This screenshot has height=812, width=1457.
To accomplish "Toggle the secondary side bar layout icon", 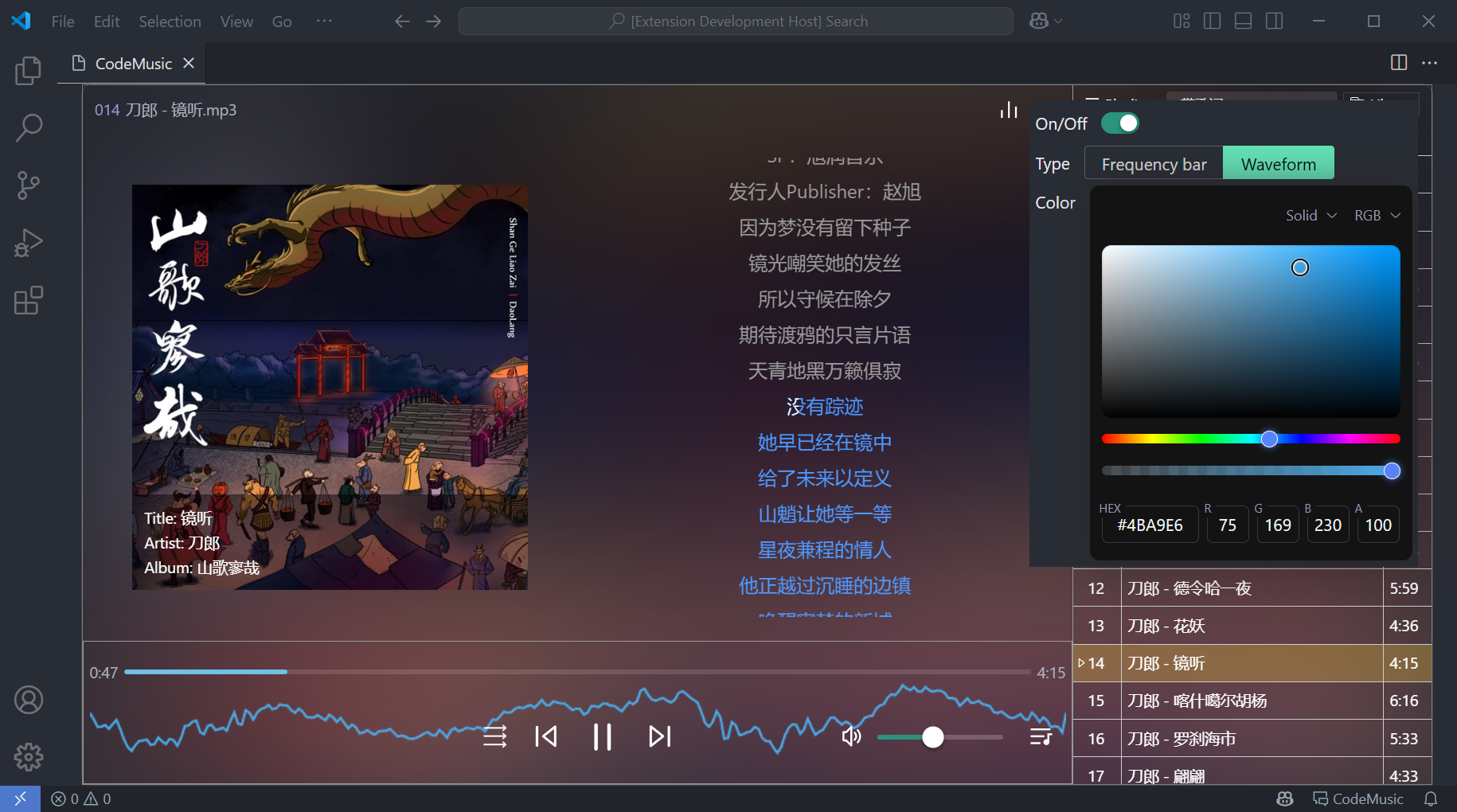I will point(1274,21).
